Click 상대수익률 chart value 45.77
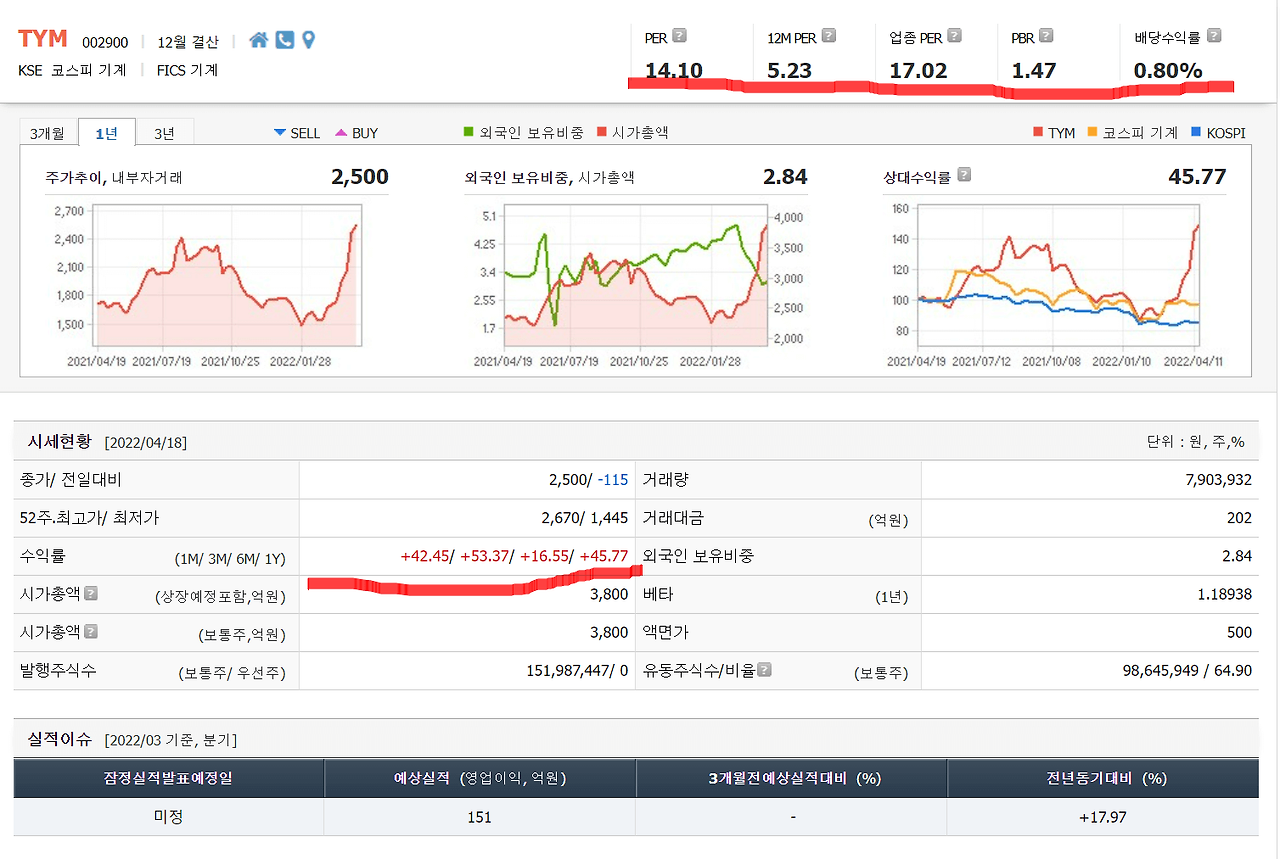This screenshot has height=859, width=1280. tap(1197, 177)
